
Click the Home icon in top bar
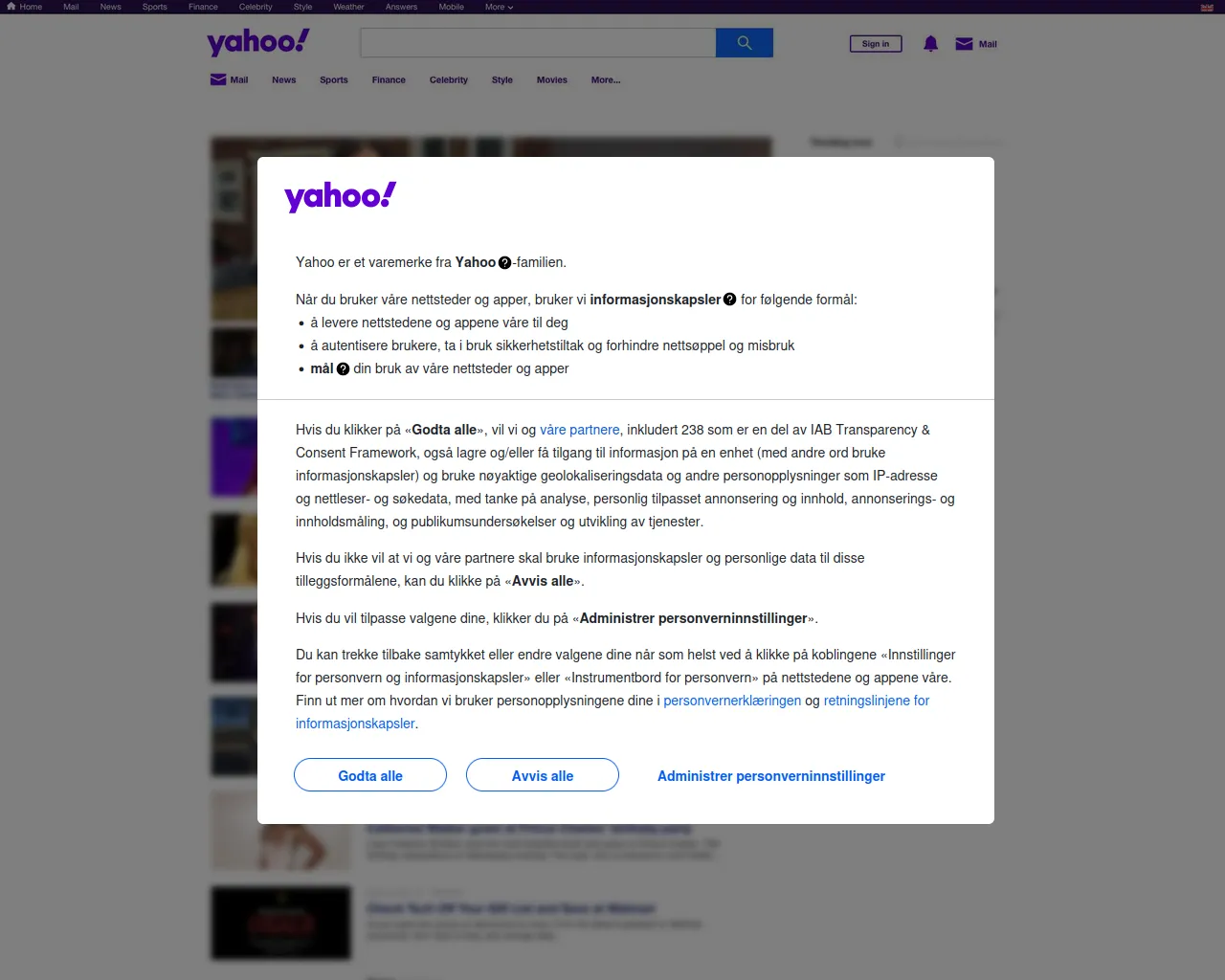11,7
